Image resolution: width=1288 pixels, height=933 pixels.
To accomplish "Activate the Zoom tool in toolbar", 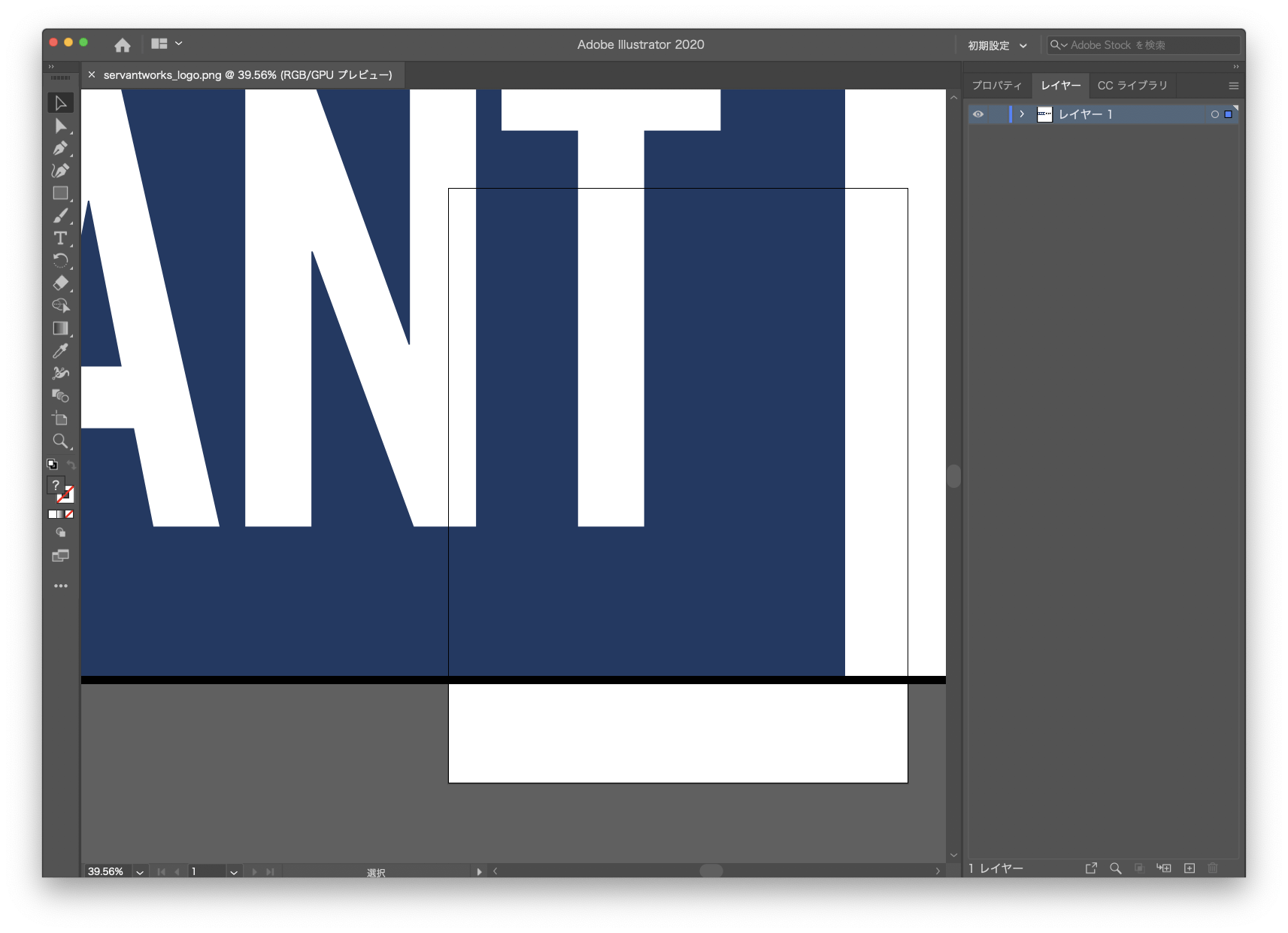I will tap(60, 441).
